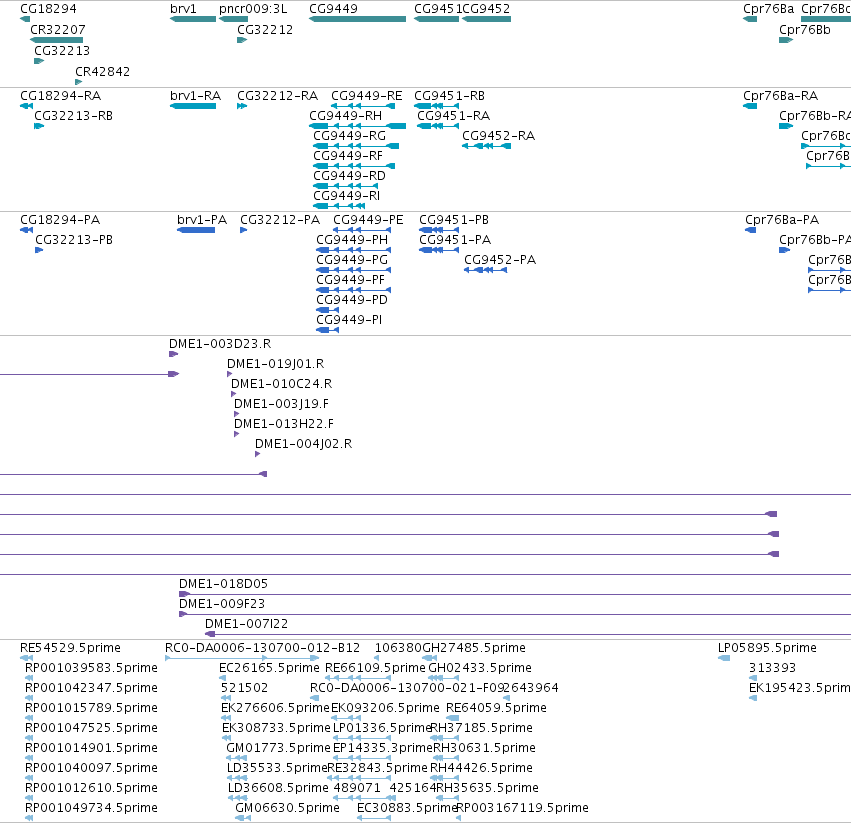851x823 pixels.
Task: Click EST LD36608.5prime
Action: click(278, 788)
